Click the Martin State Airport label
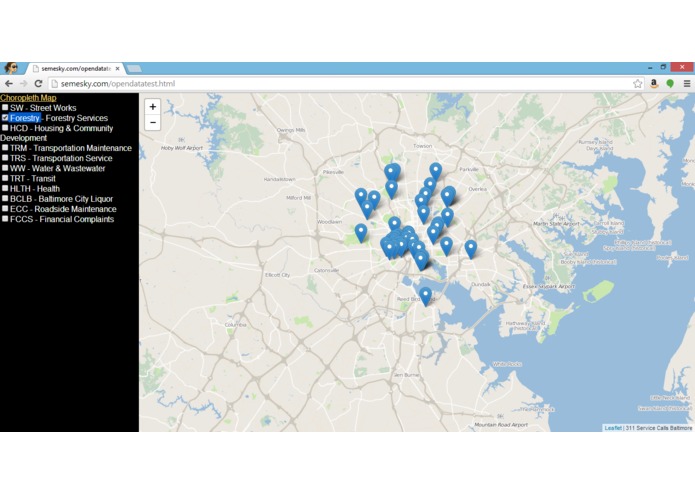Screen dimensions: 695x494 (x=556, y=224)
